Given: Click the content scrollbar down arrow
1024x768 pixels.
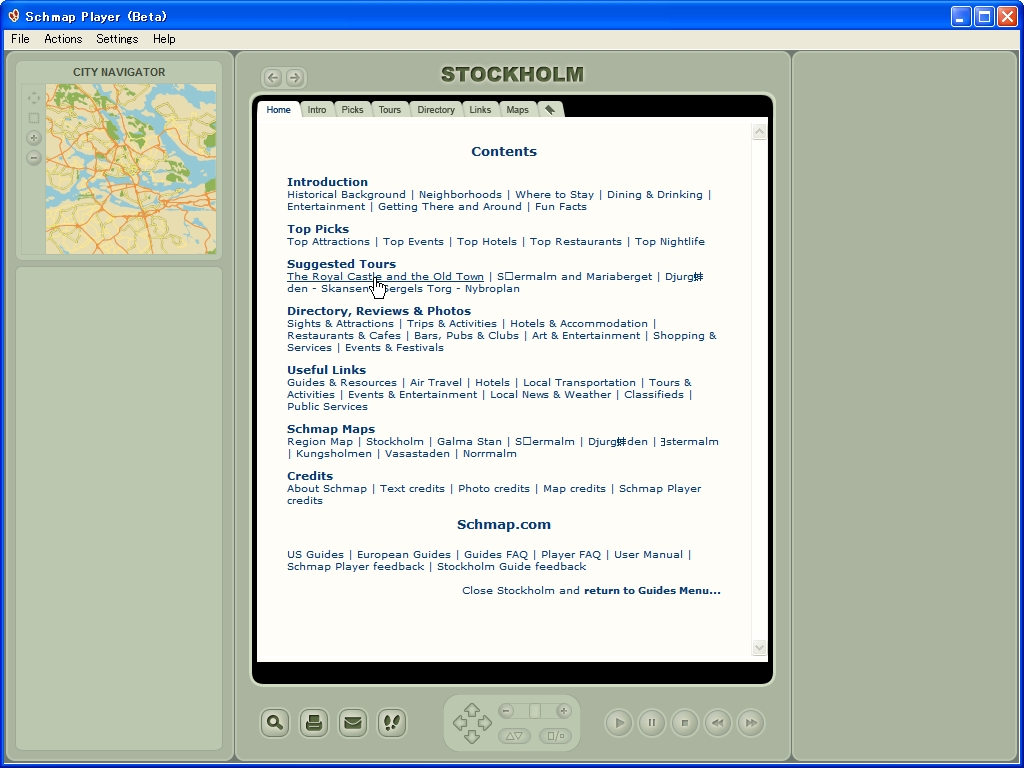Looking at the screenshot, I should pyautogui.click(x=759, y=647).
